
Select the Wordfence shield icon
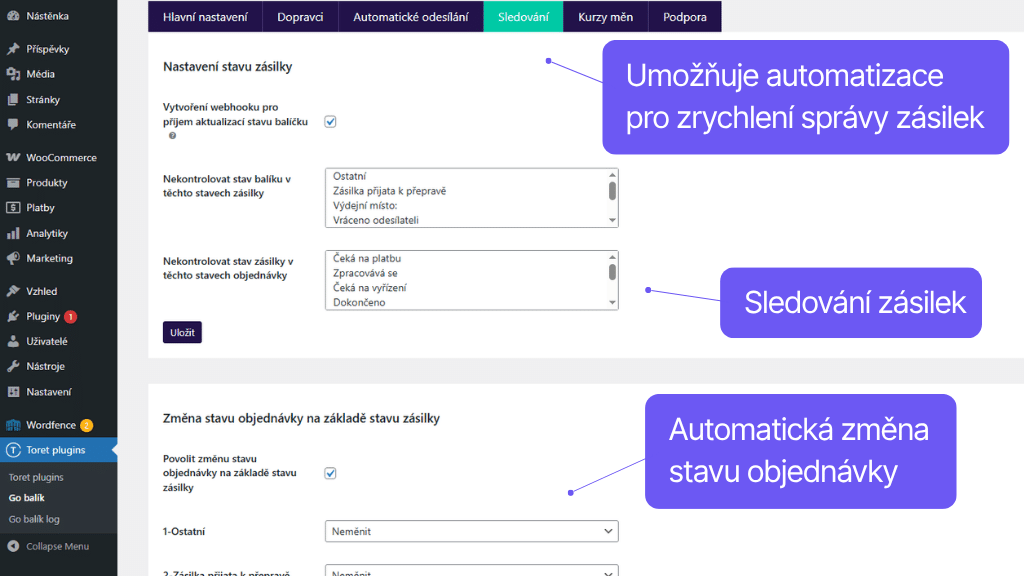[13, 425]
